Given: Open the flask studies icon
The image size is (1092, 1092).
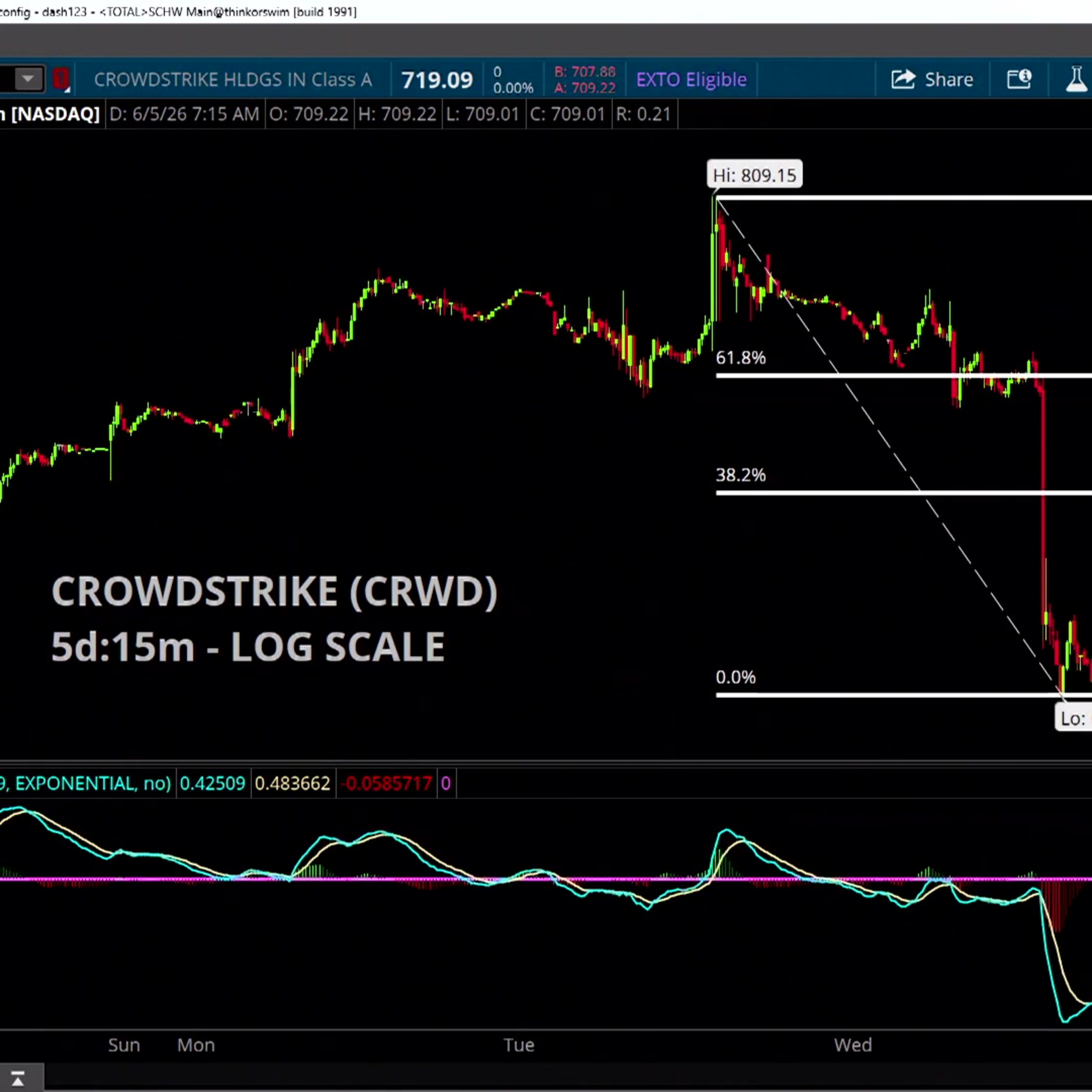Looking at the screenshot, I should (x=1076, y=79).
